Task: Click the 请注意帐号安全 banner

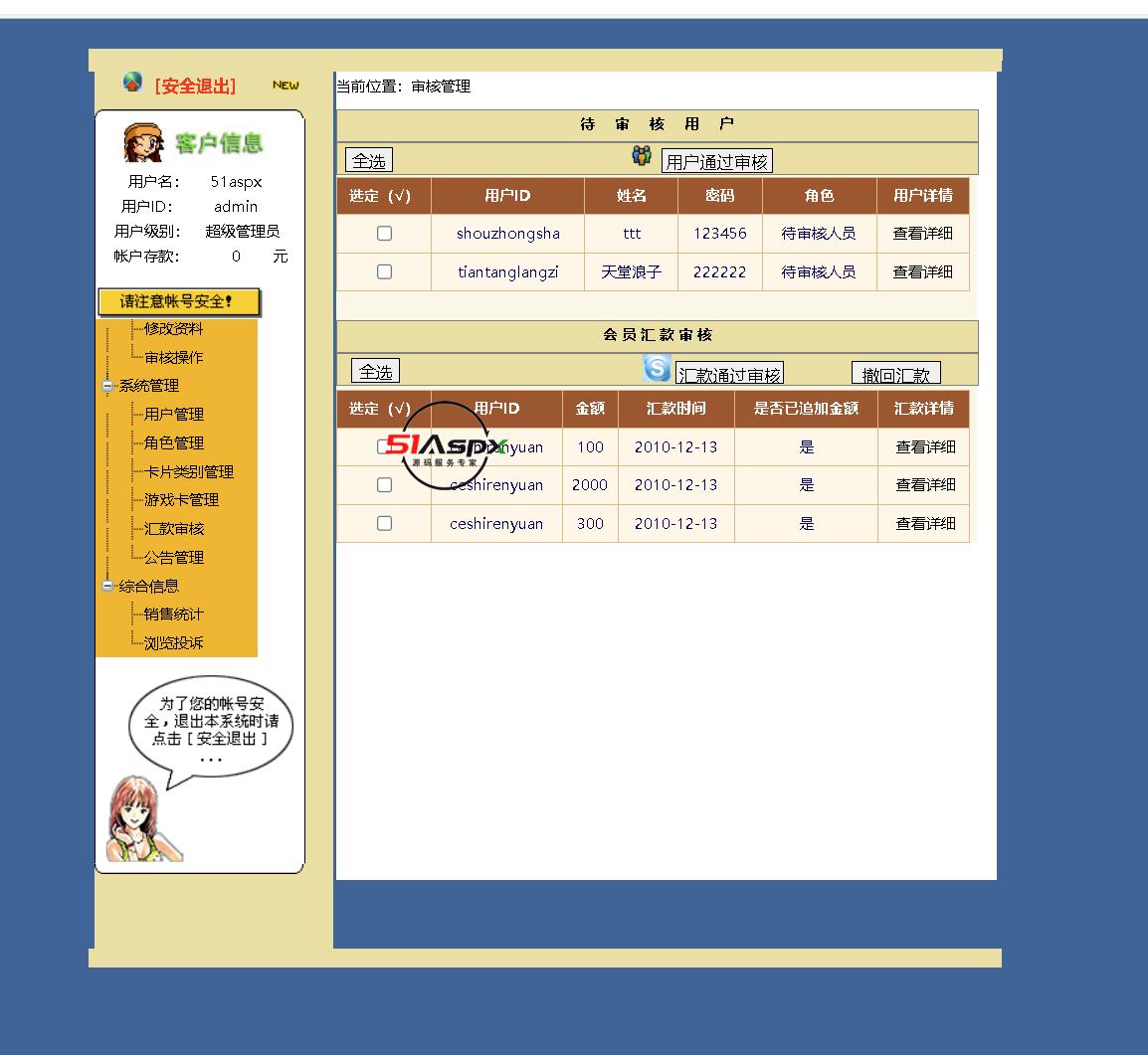Action: point(179,301)
